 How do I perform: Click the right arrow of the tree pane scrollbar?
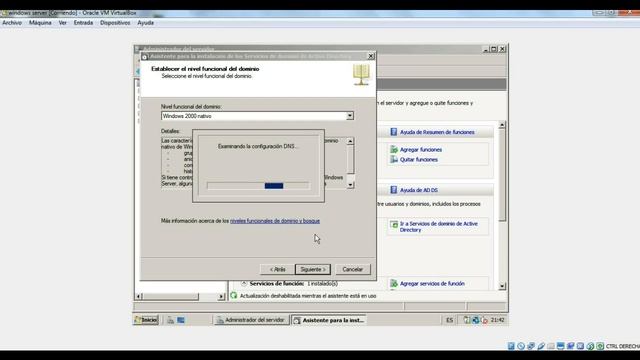221,297
